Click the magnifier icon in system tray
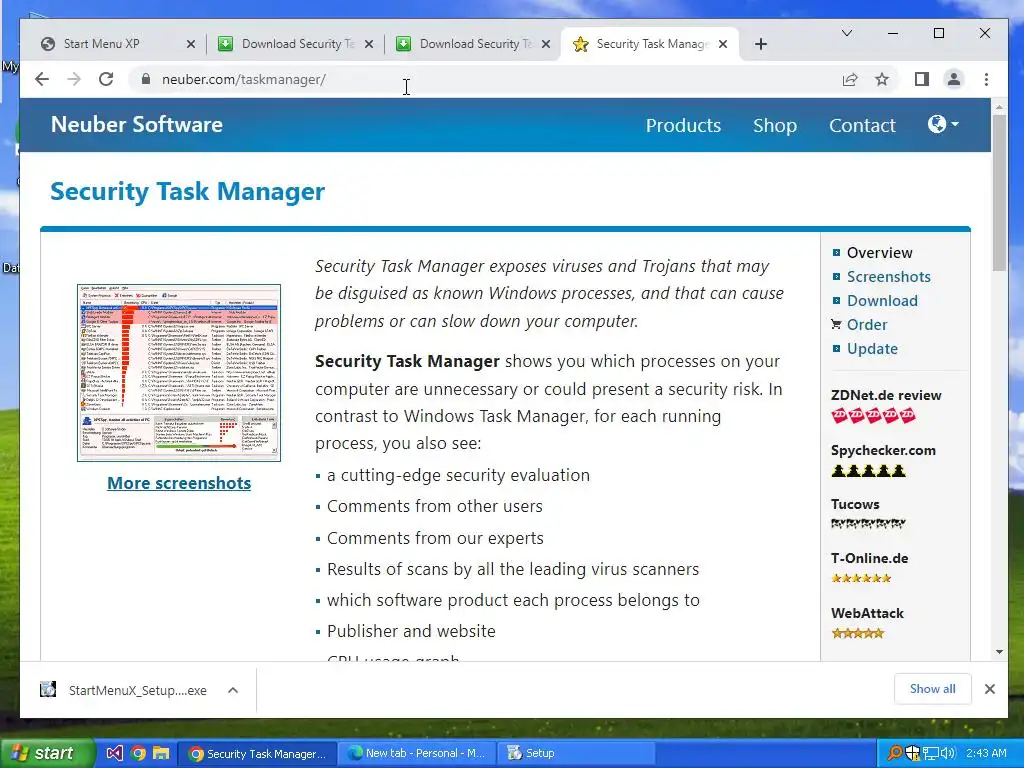 (895, 754)
